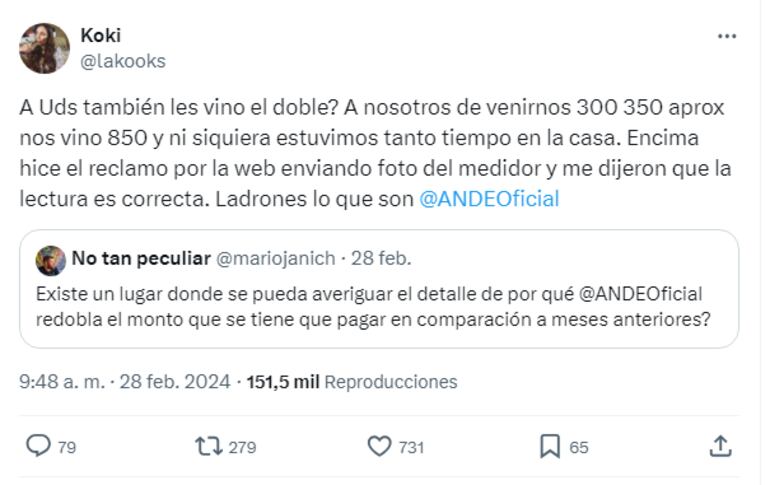Open the @lakooks handle link
The image size is (770, 485).
coord(122,61)
